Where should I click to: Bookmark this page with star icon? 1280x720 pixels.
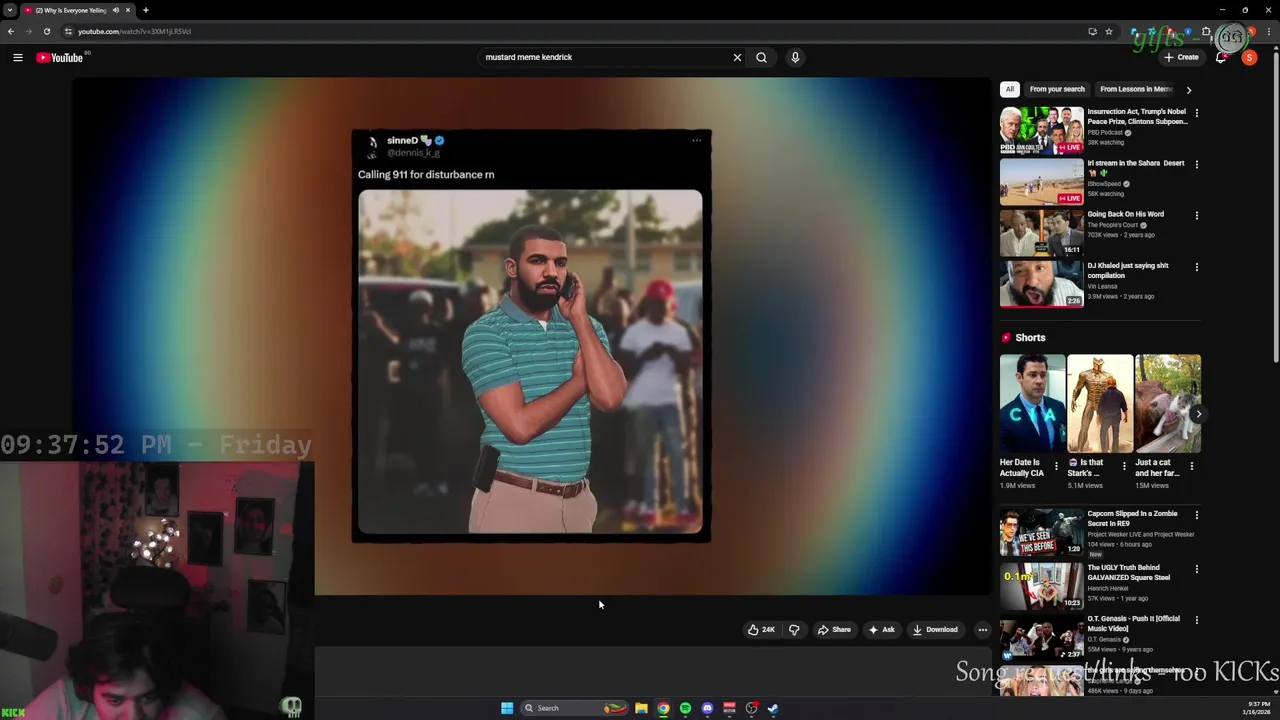pyautogui.click(x=1108, y=31)
